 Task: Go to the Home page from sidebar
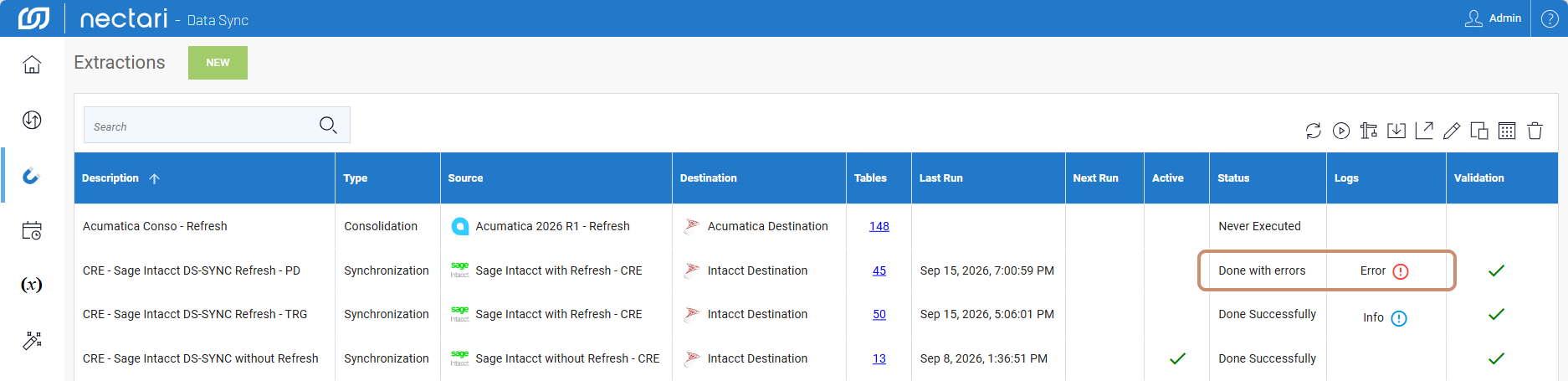point(32,64)
